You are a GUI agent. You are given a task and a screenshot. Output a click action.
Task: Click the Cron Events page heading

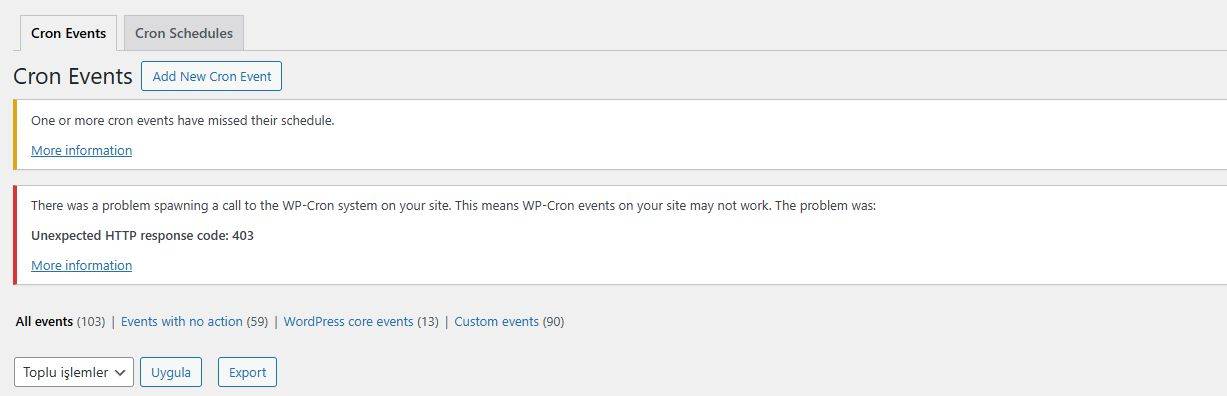click(x=73, y=77)
